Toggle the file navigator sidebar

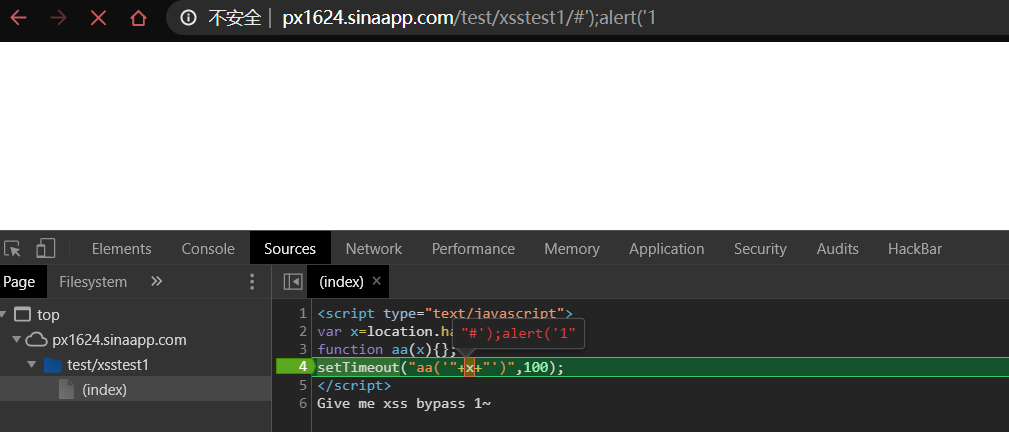pyautogui.click(x=293, y=282)
